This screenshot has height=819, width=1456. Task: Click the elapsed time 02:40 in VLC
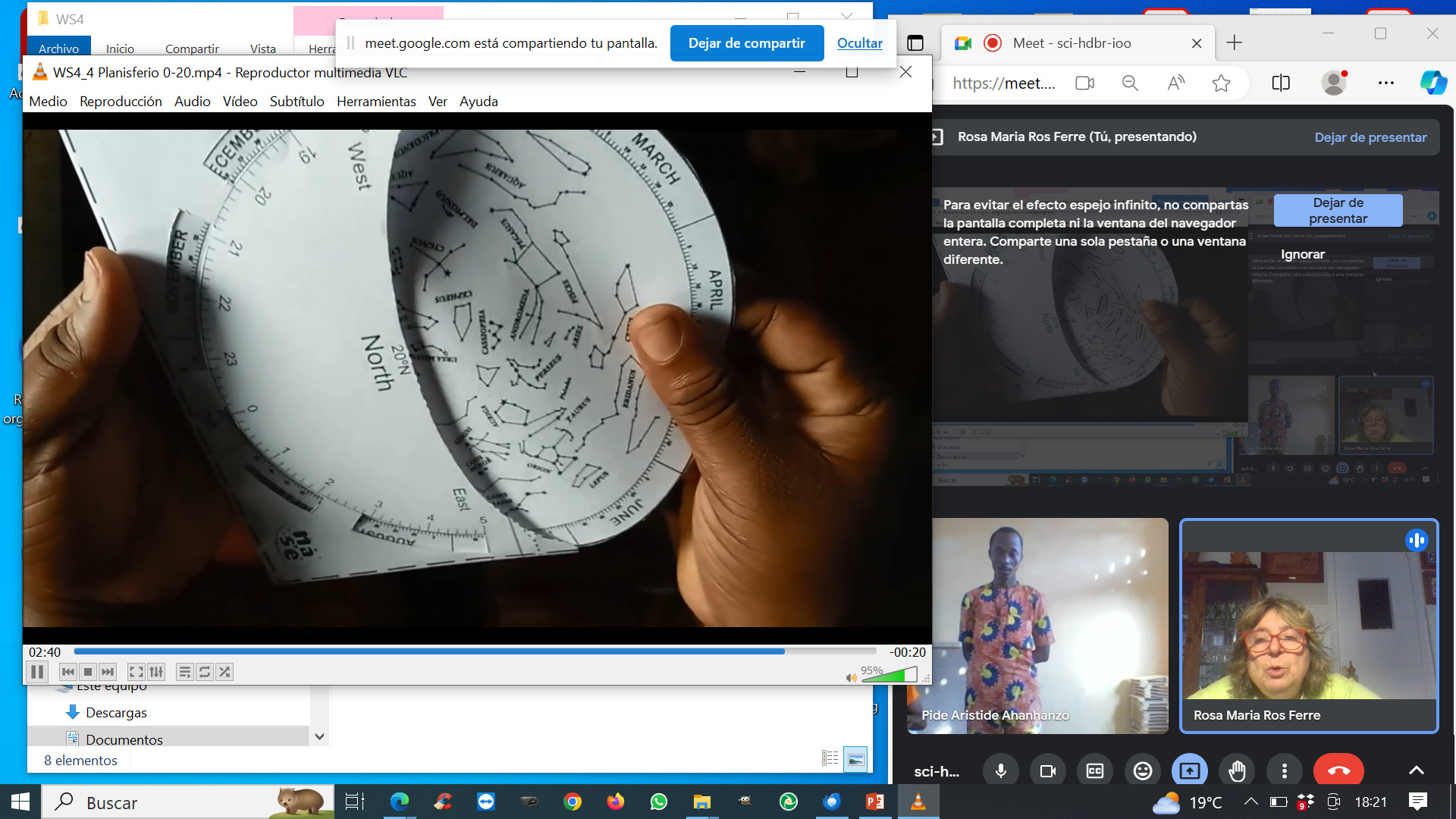click(x=45, y=652)
